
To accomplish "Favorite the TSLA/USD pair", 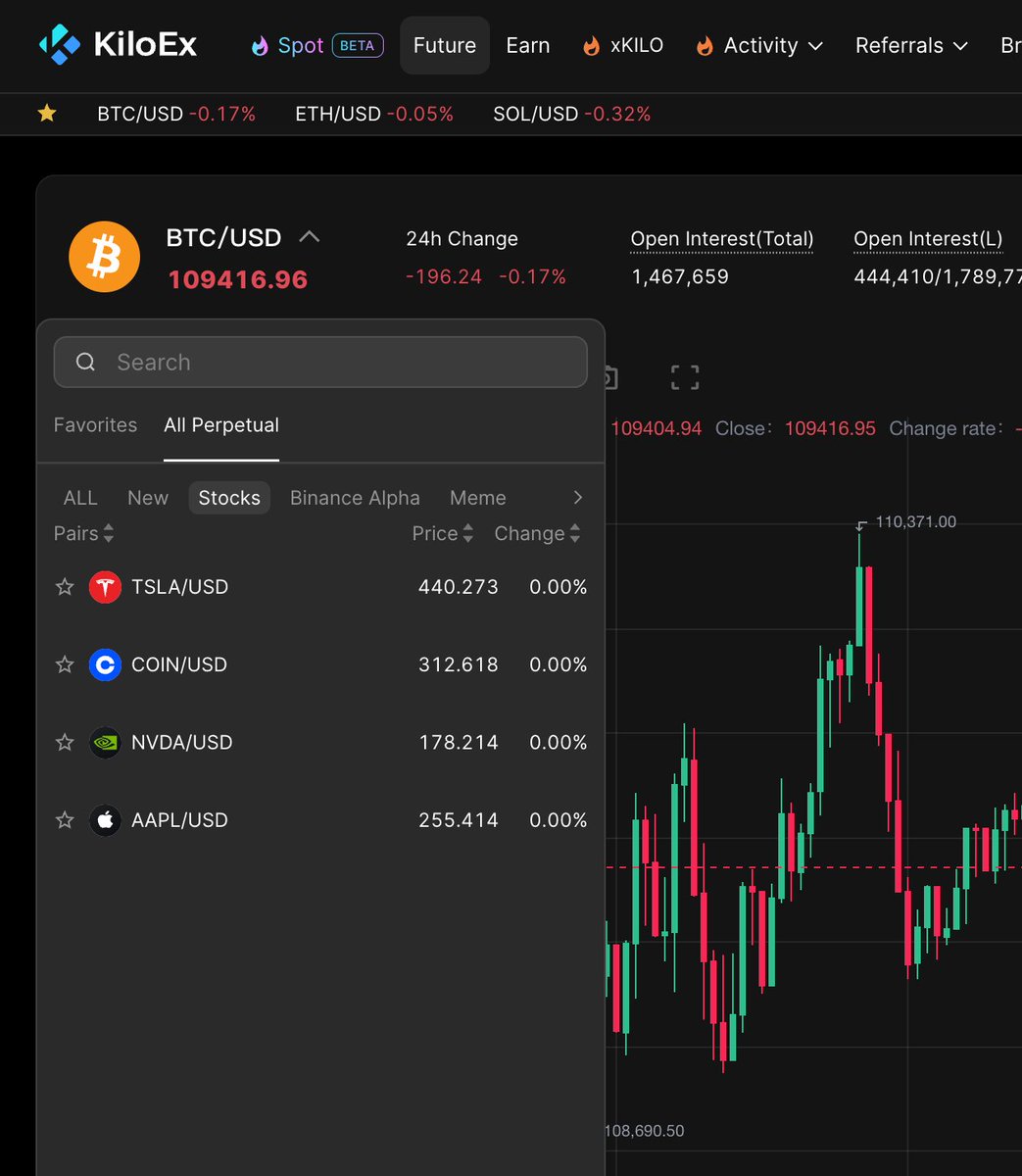I will (65, 587).
